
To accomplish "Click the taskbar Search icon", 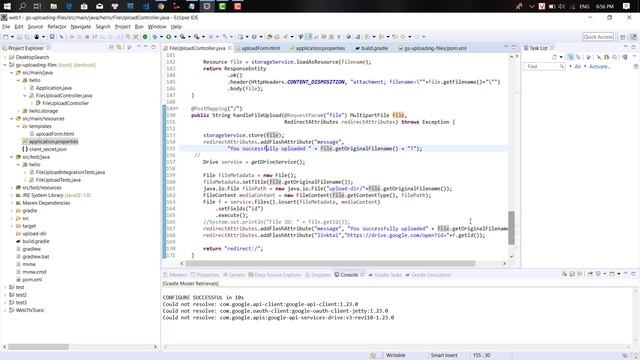I will click(x=22, y=6).
